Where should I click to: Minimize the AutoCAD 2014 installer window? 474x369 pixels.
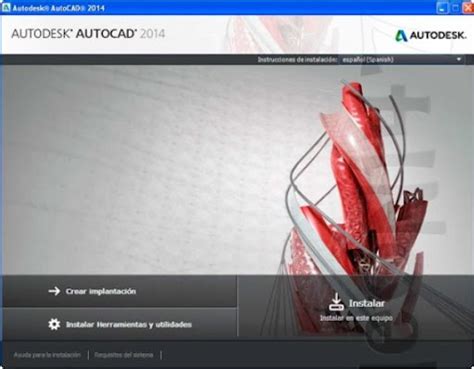point(442,8)
